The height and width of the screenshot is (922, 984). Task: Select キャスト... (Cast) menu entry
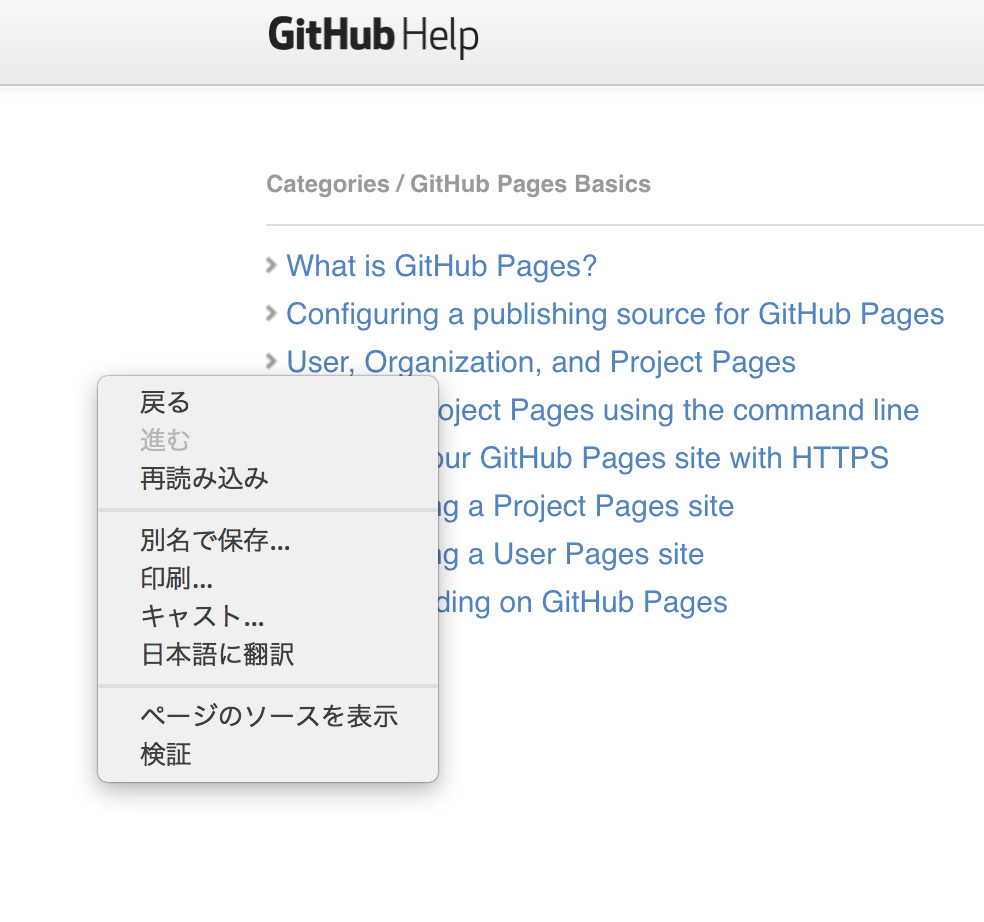click(x=268, y=616)
